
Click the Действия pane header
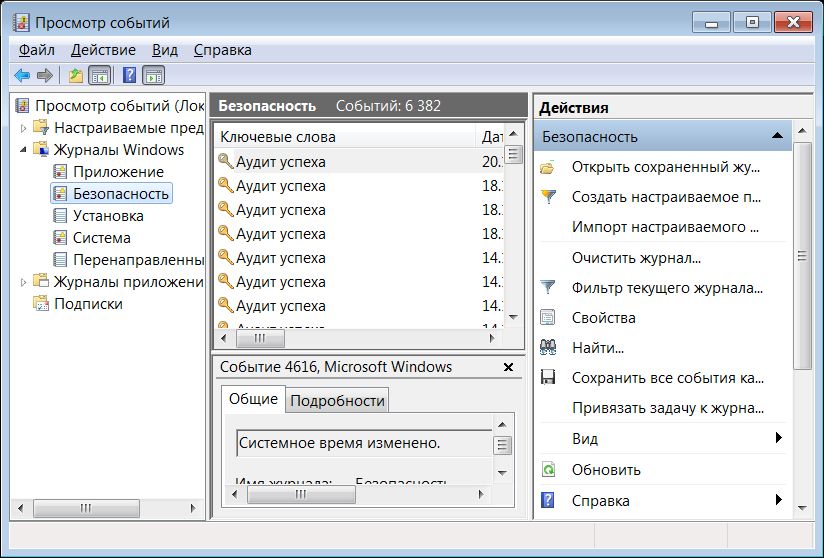pos(673,108)
